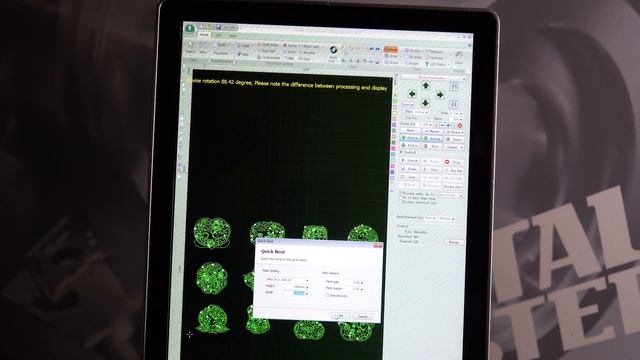Click the Return Zero button in the console

(453, 187)
